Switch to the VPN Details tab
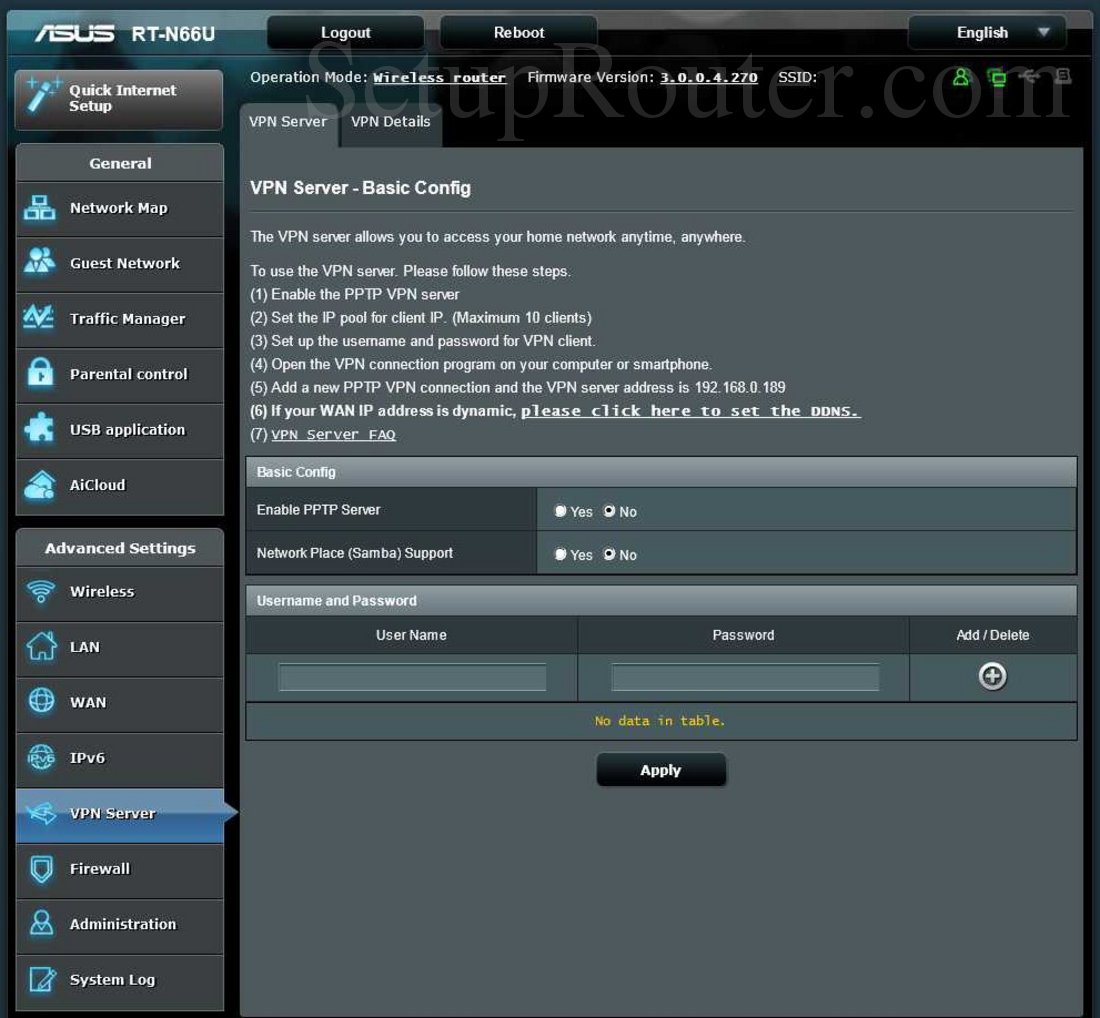The image size is (1100, 1018). 391,122
